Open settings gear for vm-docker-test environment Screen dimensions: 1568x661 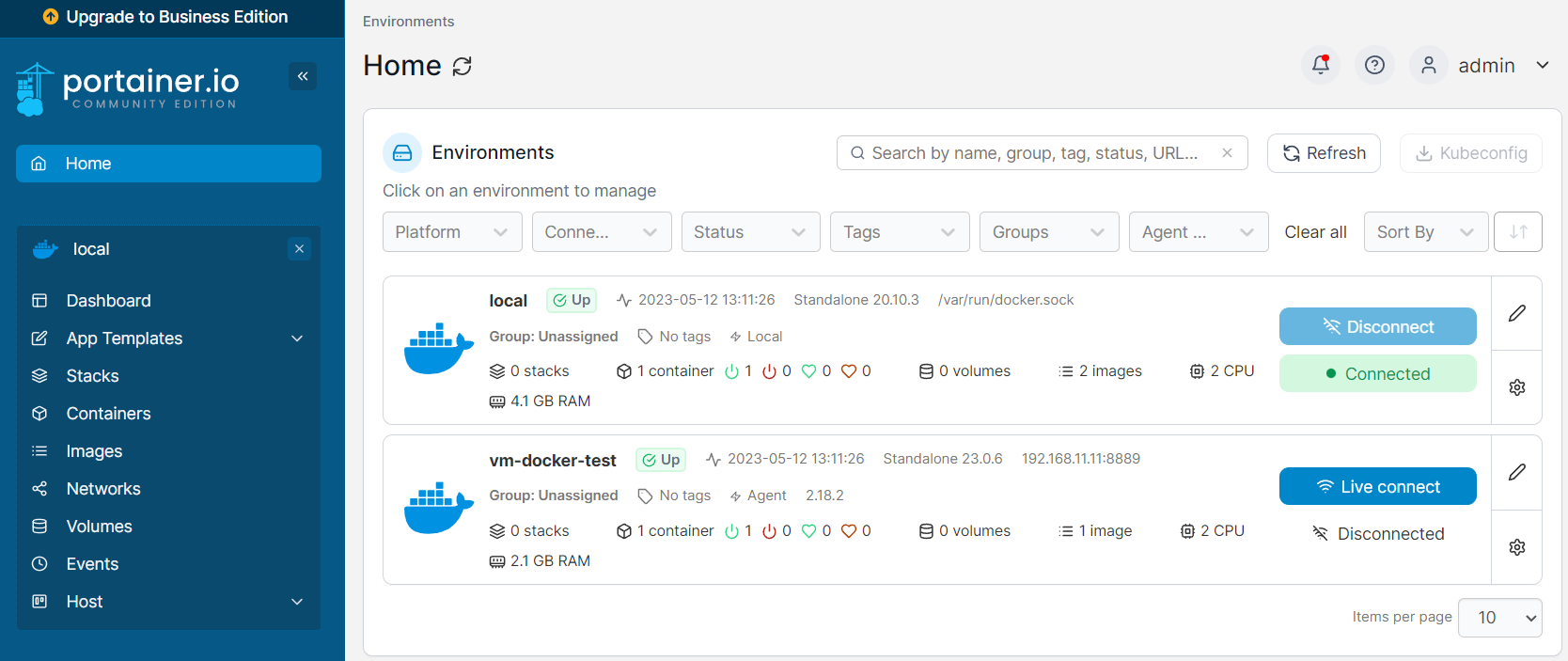(x=1516, y=547)
